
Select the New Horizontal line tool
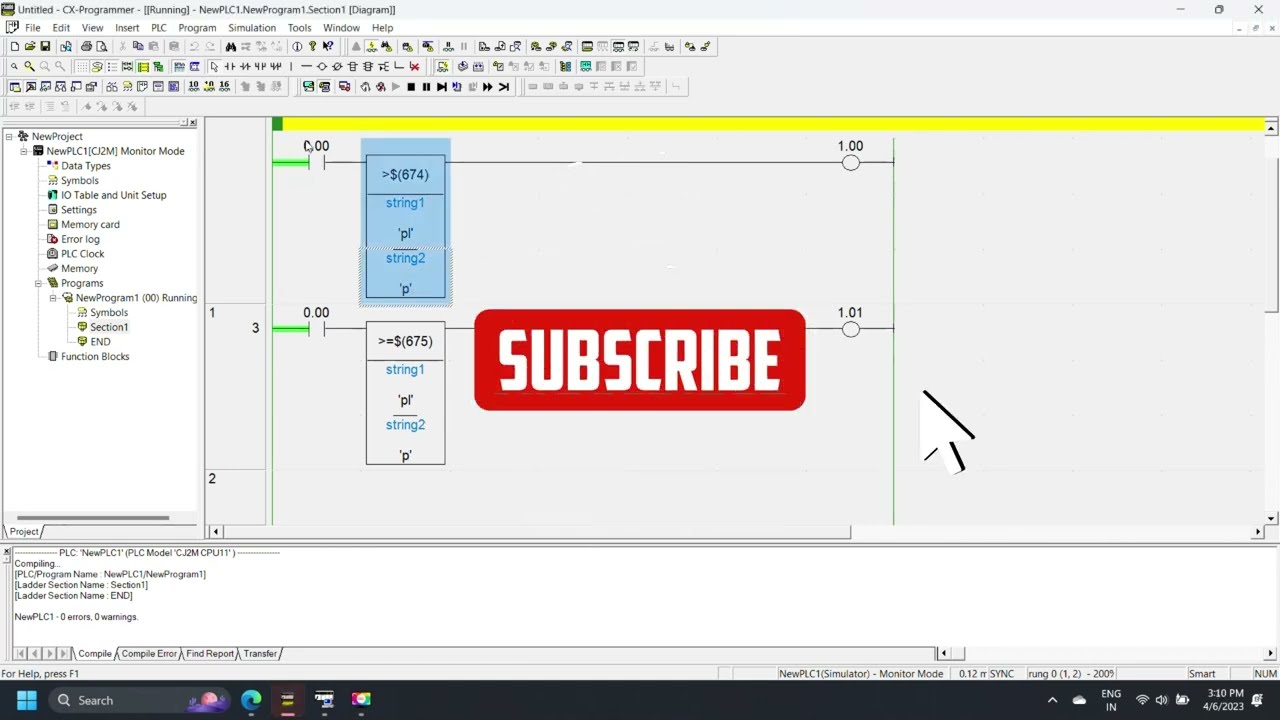click(306, 66)
